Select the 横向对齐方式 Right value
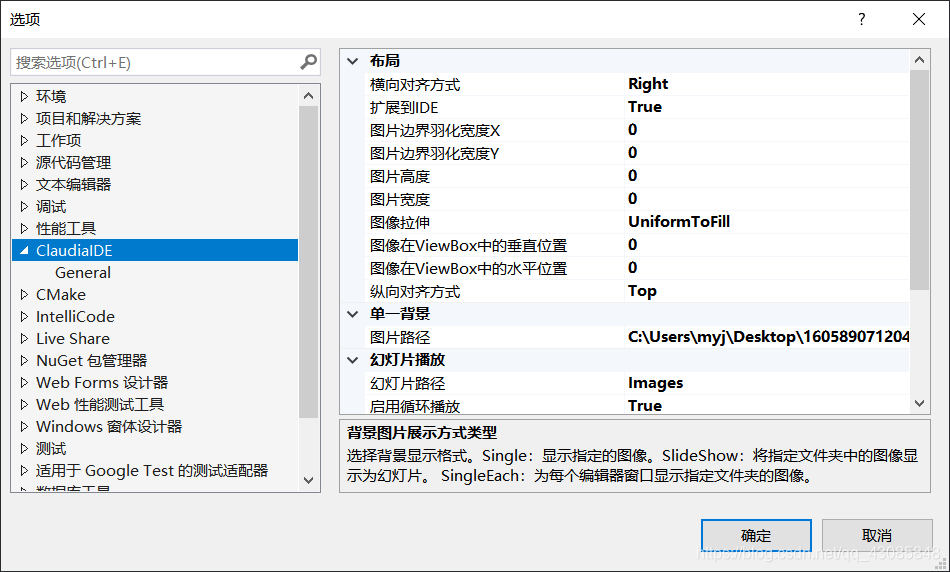This screenshot has height=572, width=950. click(766, 84)
